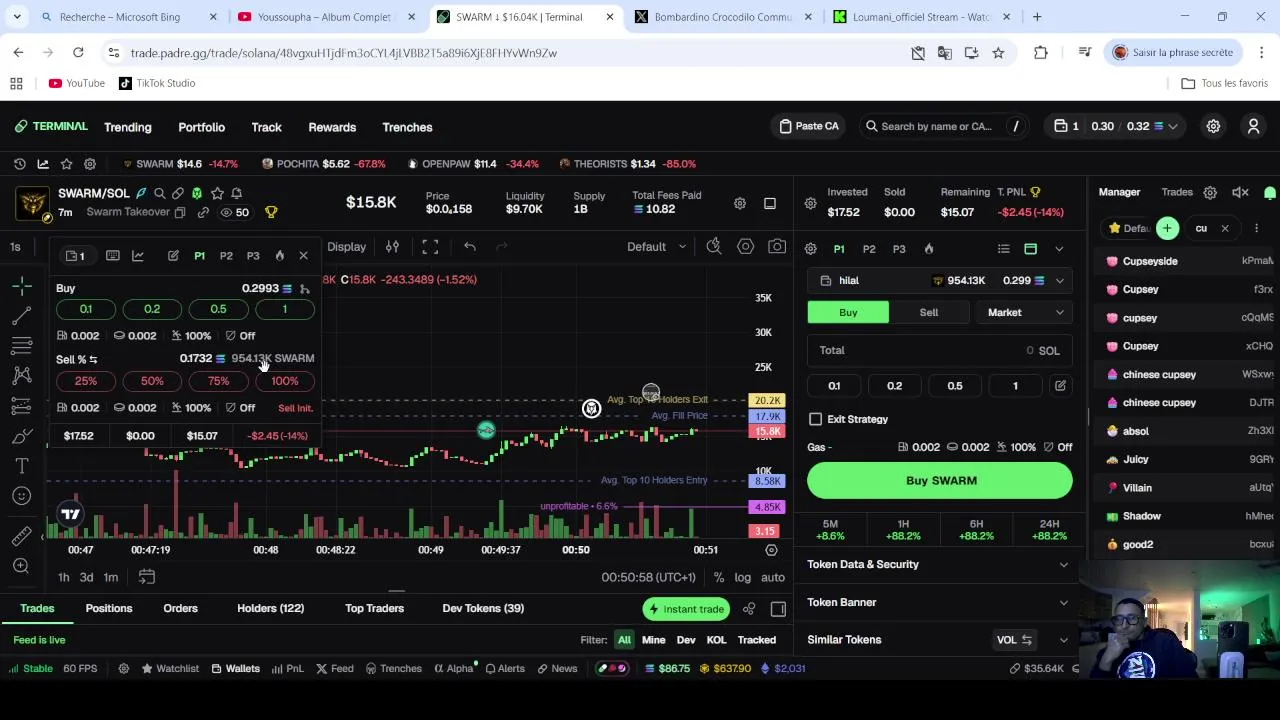Close the floating instant trade panel
The height and width of the screenshot is (720, 1280).
click(304, 256)
